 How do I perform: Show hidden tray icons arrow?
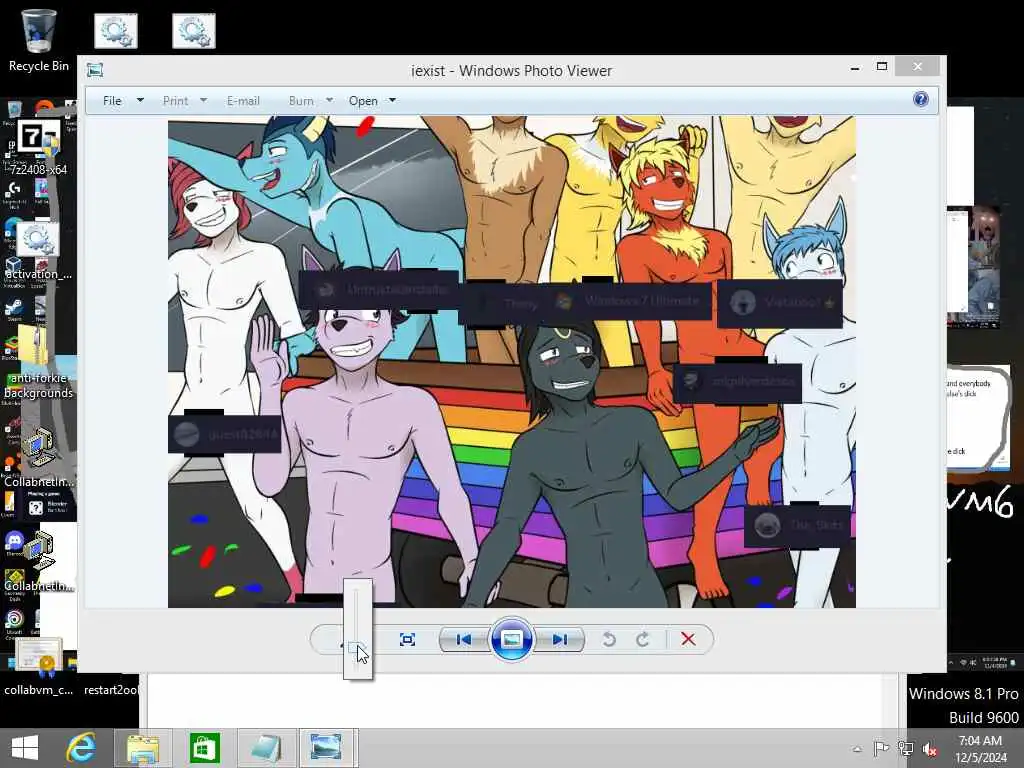(857, 749)
